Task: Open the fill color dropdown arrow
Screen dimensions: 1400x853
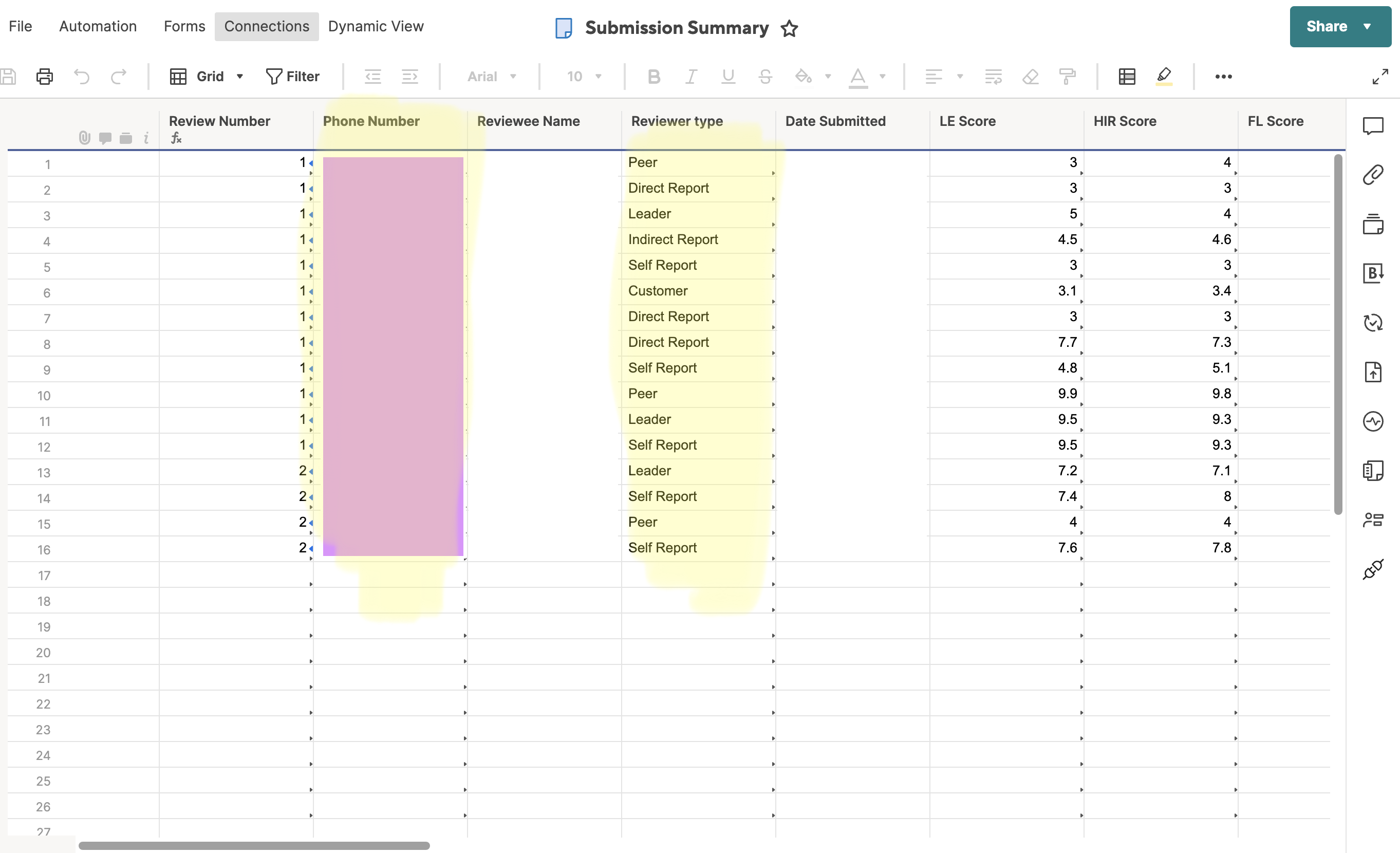Action: 828,76
